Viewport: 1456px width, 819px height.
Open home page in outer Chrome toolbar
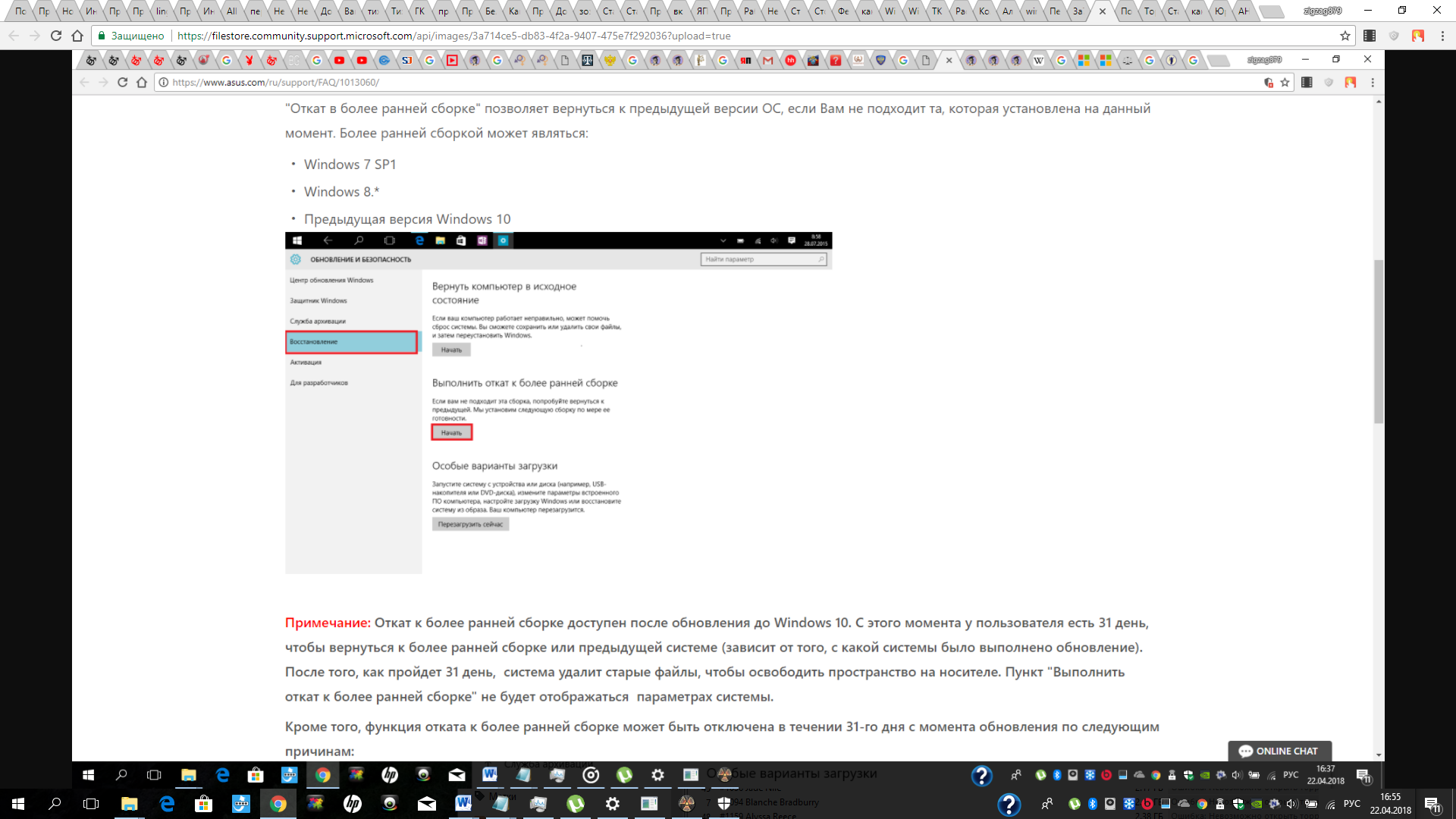[77, 36]
